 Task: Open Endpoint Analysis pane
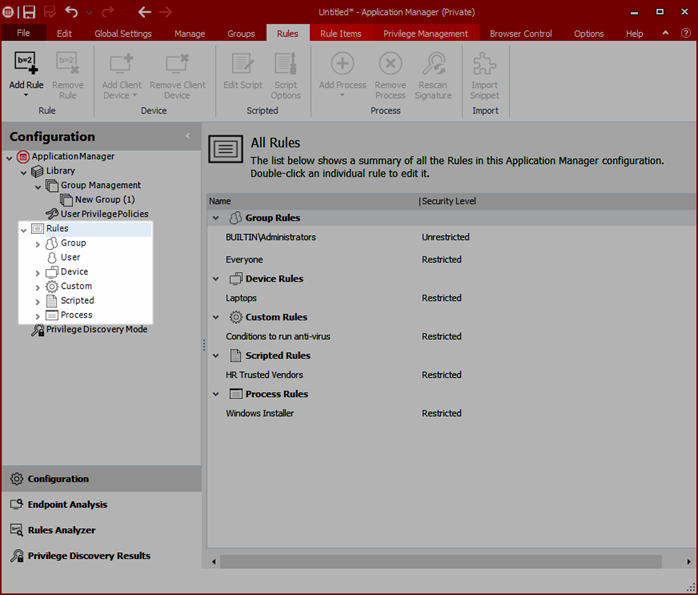point(67,505)
